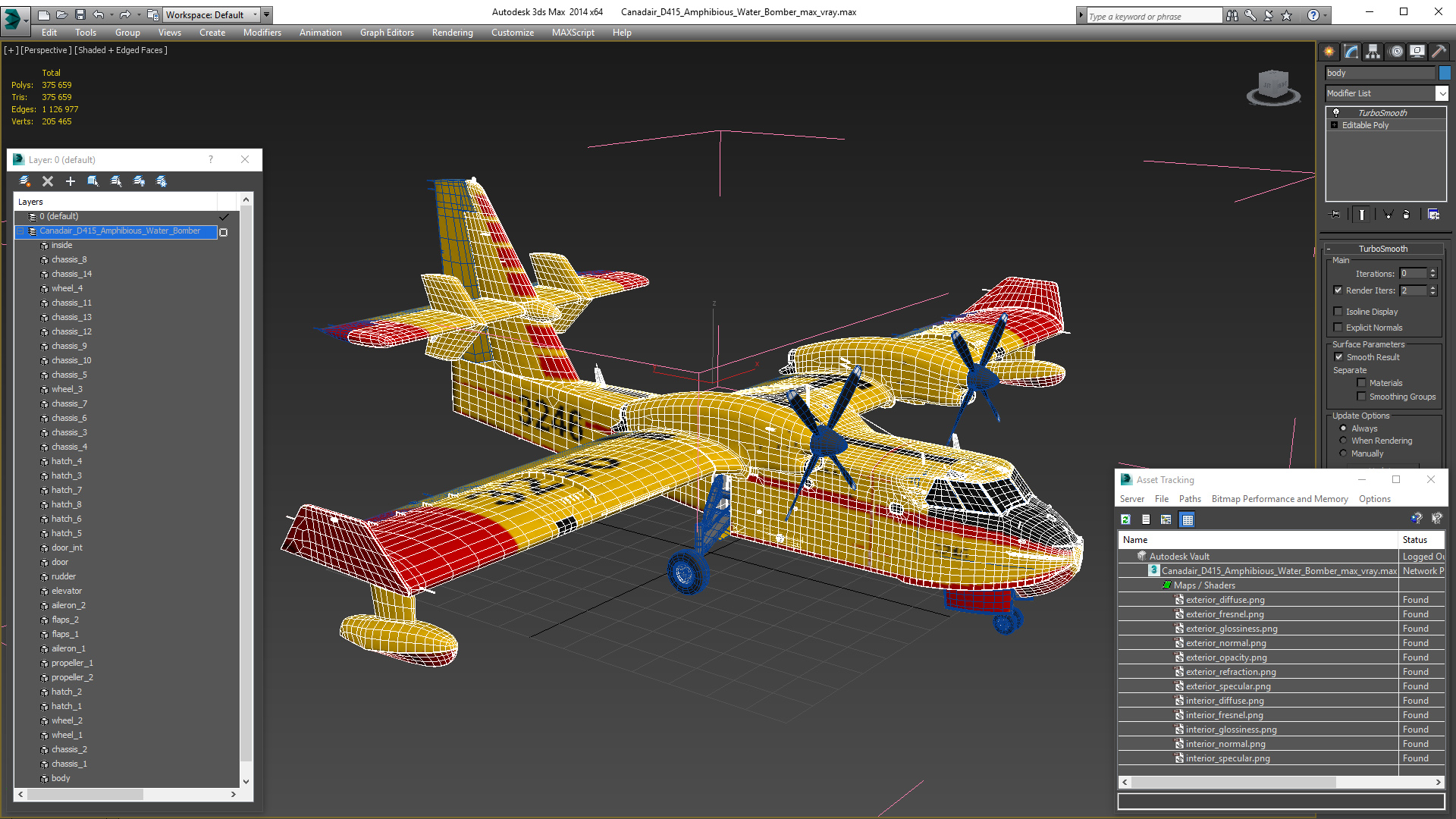The height and width of the screenshot is (819, 1456).
Task: Click Add Selected Objects plus icon
Action: [x=71, y=181]
